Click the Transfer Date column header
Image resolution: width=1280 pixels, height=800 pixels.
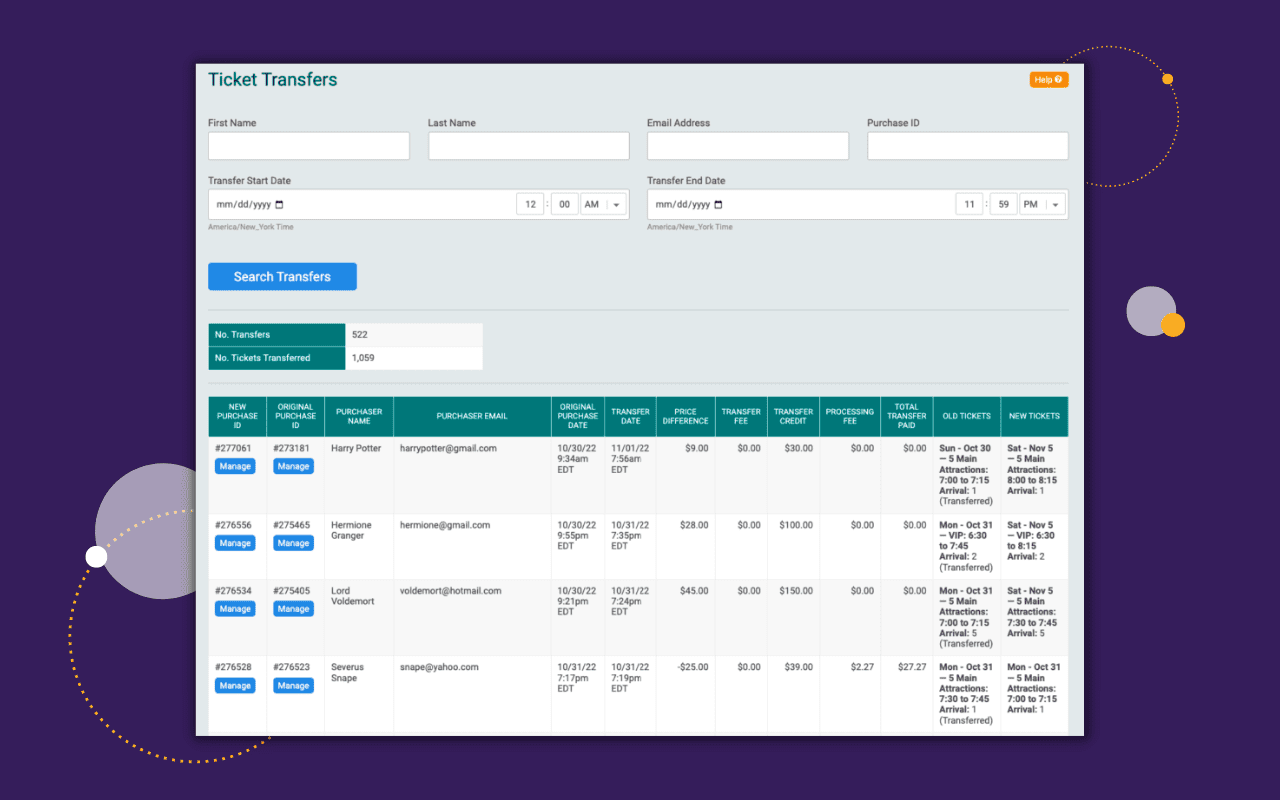[x=630, y=416]
